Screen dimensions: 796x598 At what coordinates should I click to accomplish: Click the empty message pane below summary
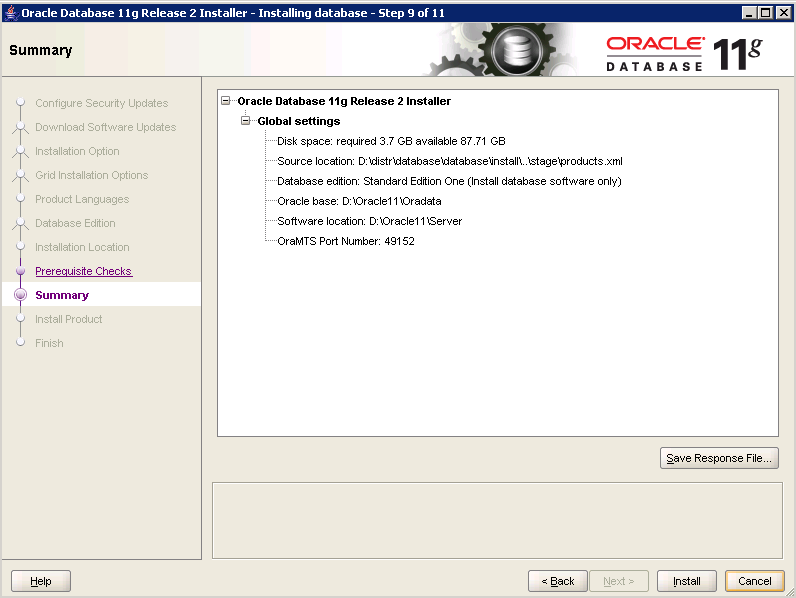tap(498, 520)
